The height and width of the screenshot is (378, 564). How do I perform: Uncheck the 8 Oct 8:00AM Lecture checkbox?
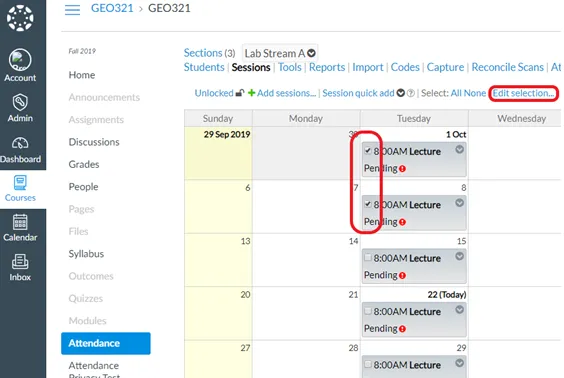point(368,204)
